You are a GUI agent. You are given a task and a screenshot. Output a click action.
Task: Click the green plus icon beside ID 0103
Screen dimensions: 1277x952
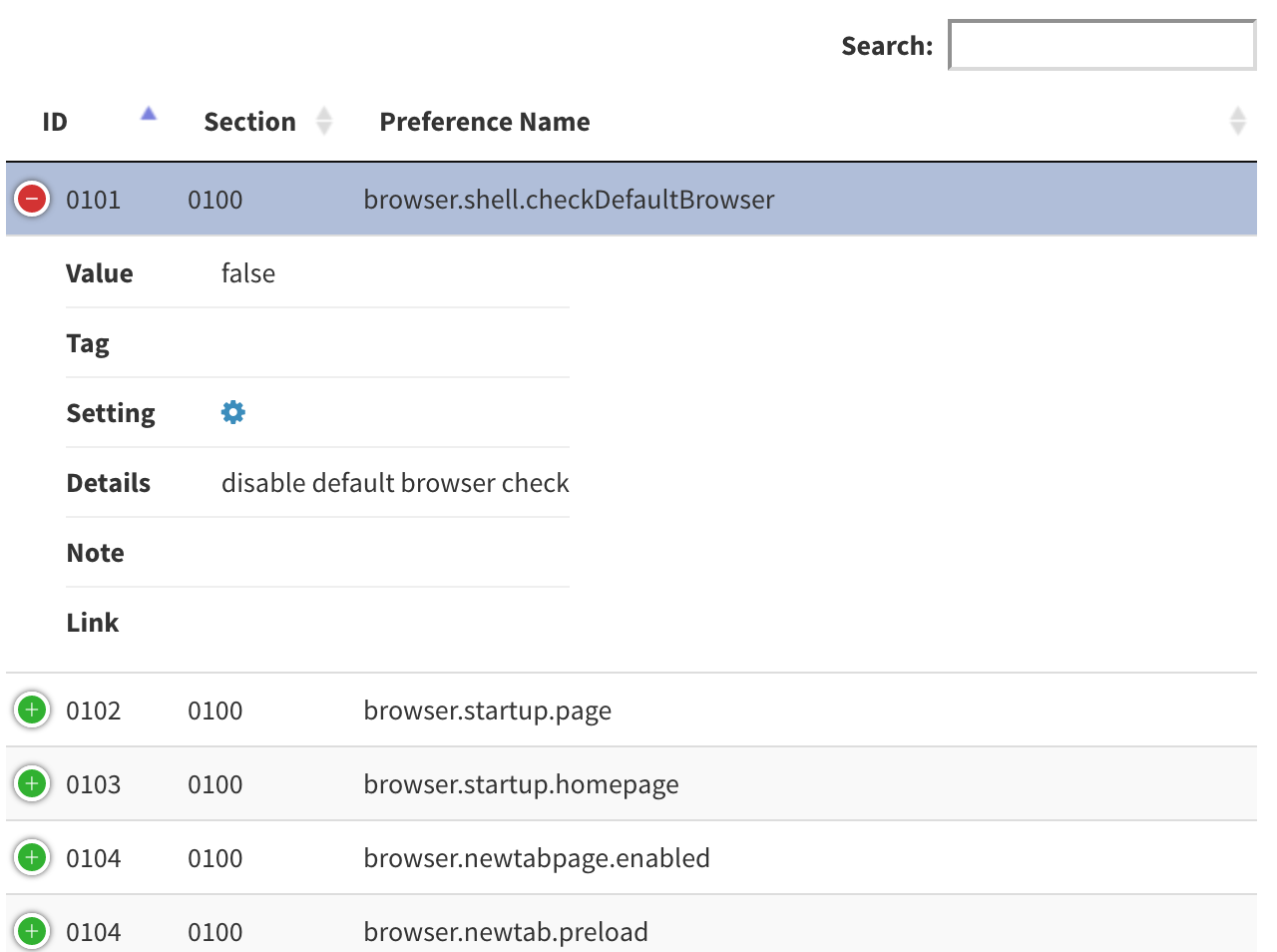[x=31, y=784]
